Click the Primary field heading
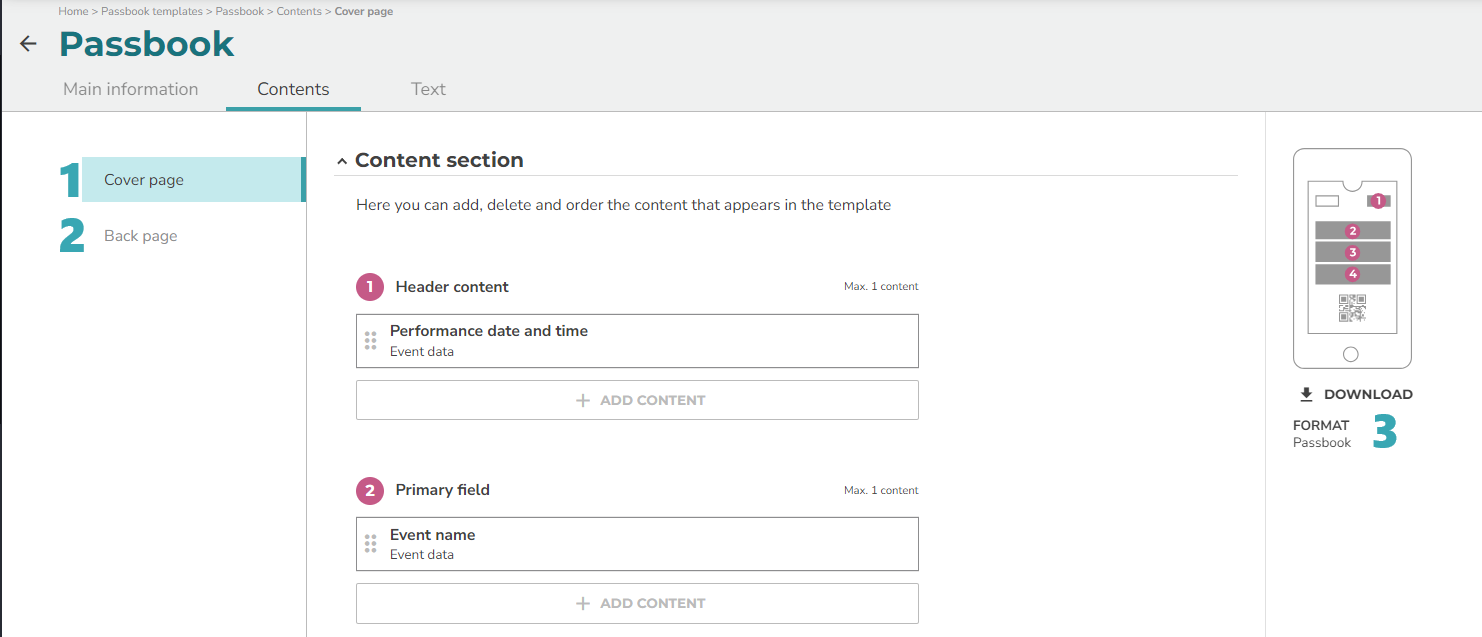This screenshot has width=1482, height=637. 443,490
